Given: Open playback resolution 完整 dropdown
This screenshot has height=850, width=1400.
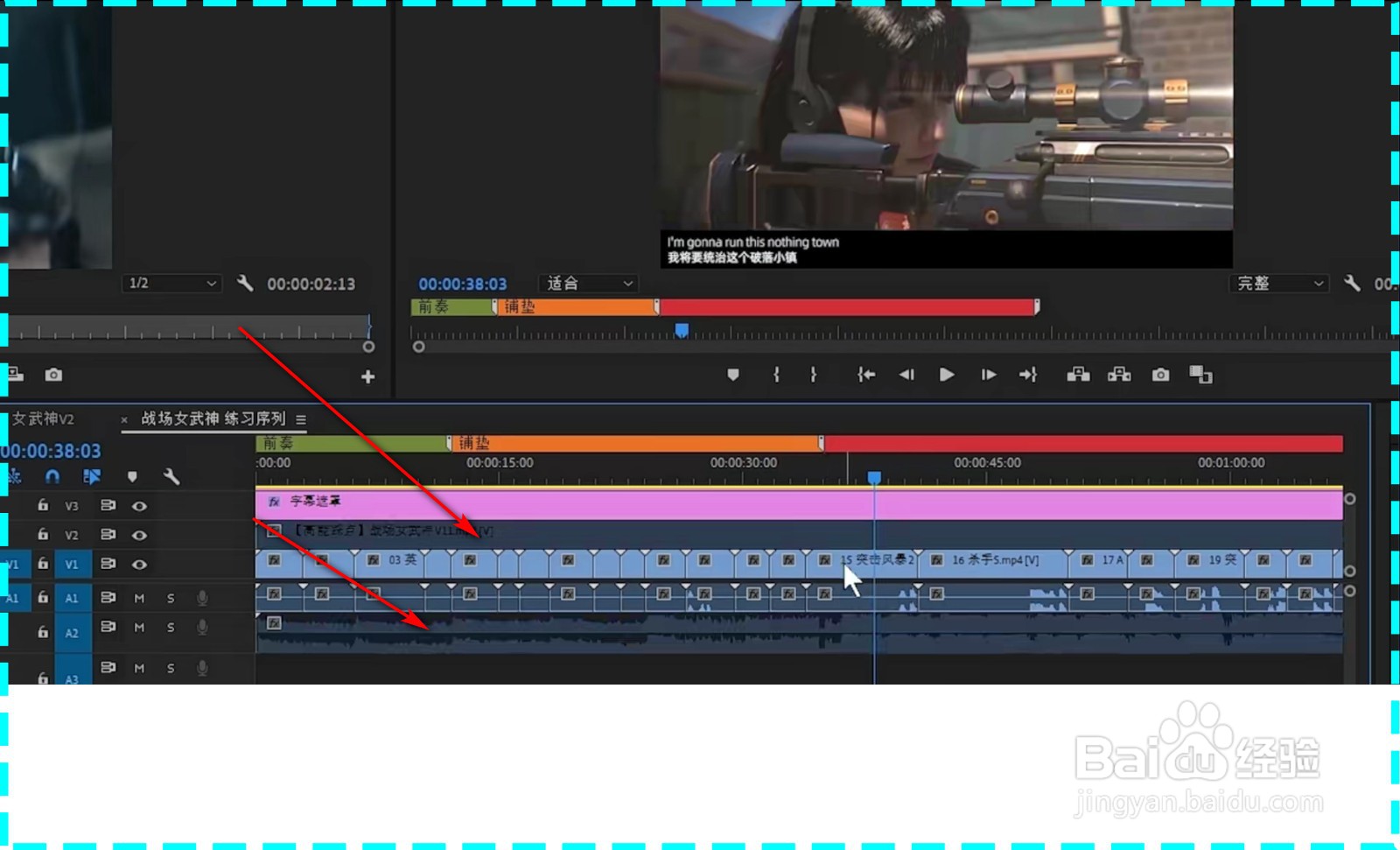Looking at the screenshot, I should [x=1279, y=283].
